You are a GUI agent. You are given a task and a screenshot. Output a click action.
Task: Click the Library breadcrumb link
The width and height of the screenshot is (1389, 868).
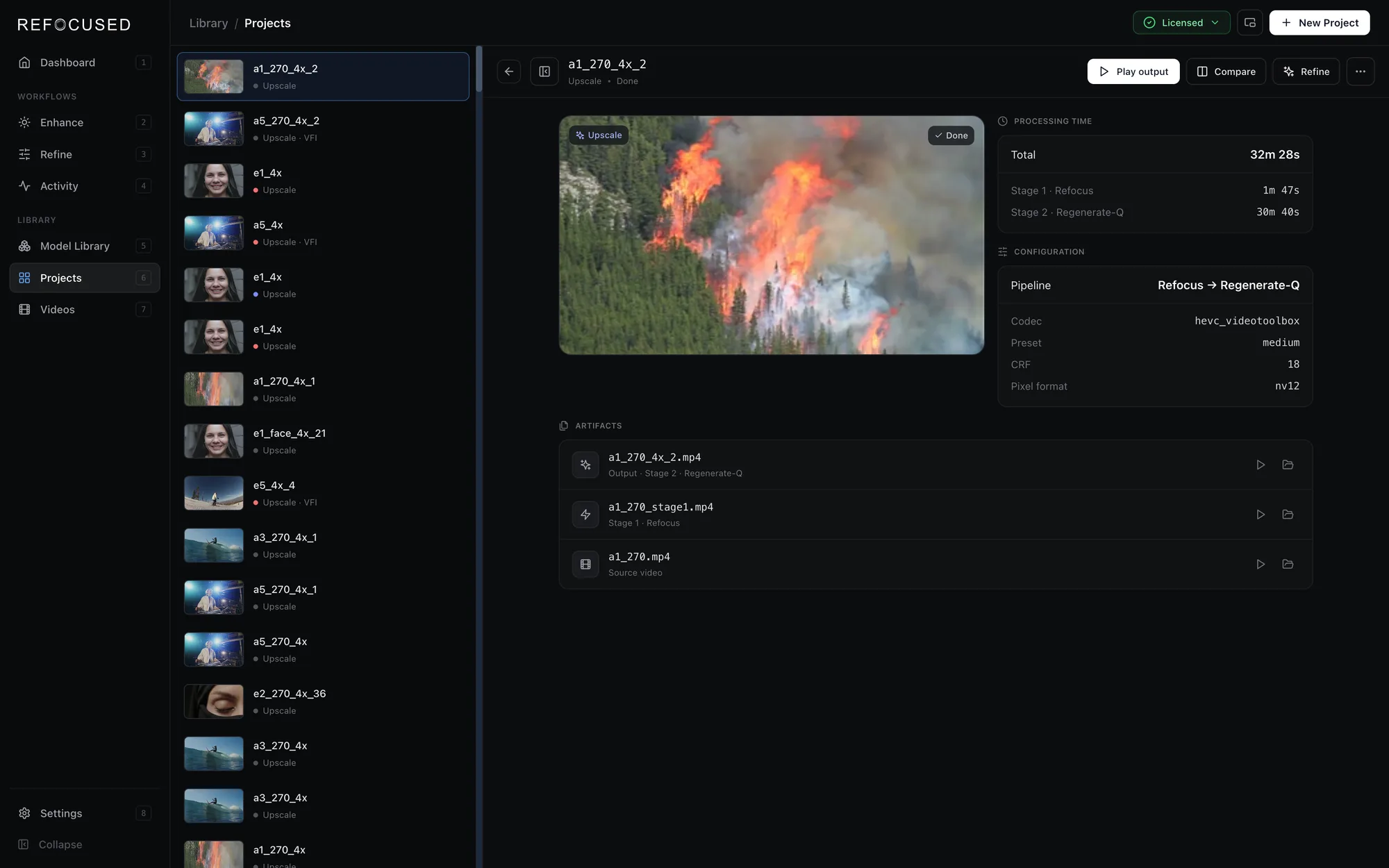coord(208,23)
